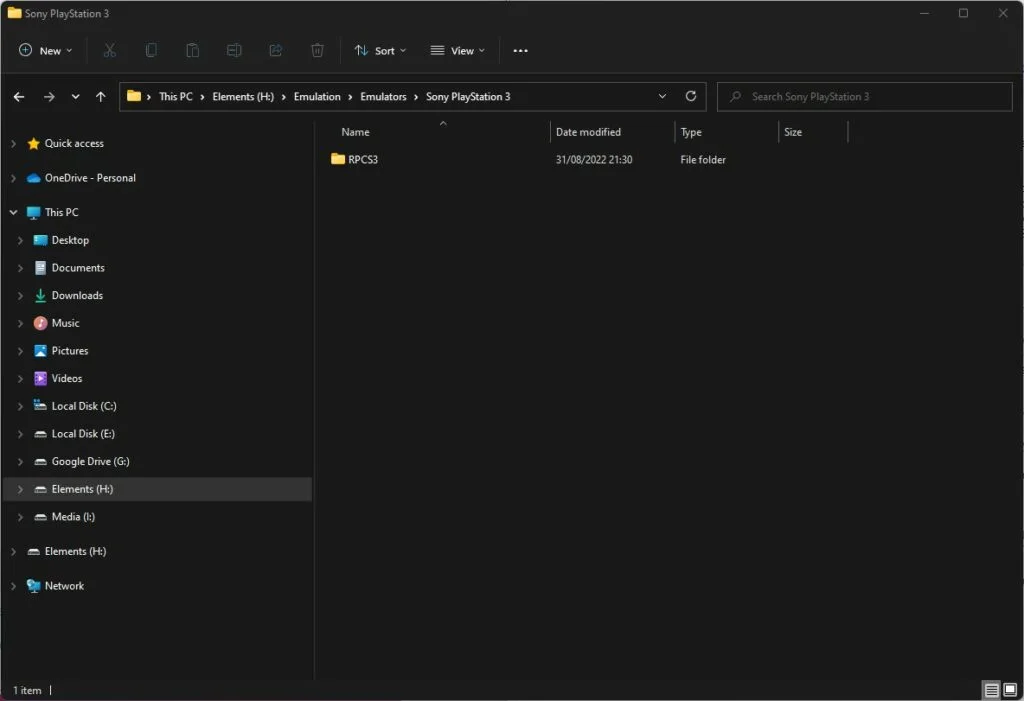Expand the Network tree node
The image size is (1024, 701).
[13, 586]
